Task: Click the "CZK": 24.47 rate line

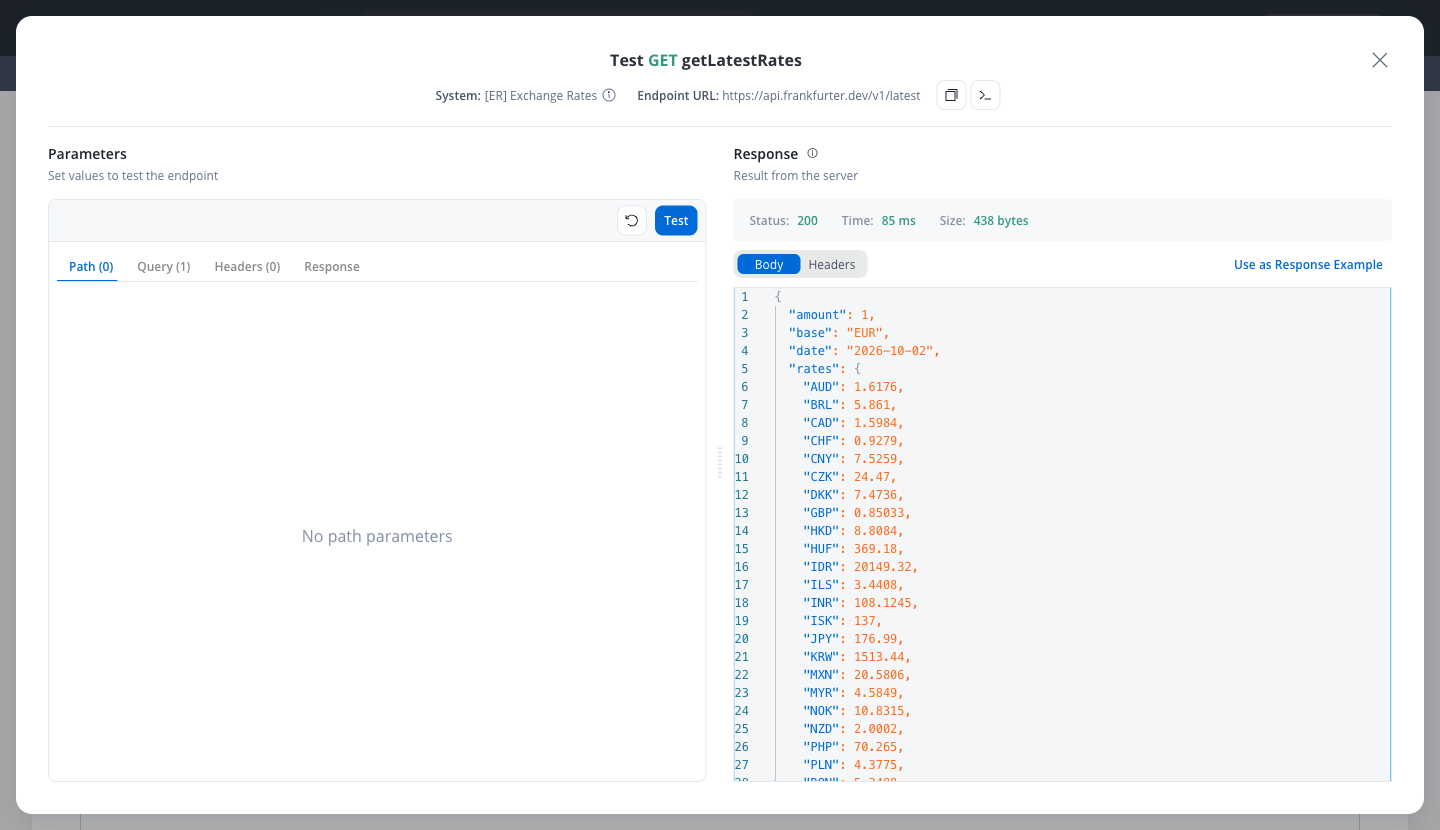Action: [849, 477]
